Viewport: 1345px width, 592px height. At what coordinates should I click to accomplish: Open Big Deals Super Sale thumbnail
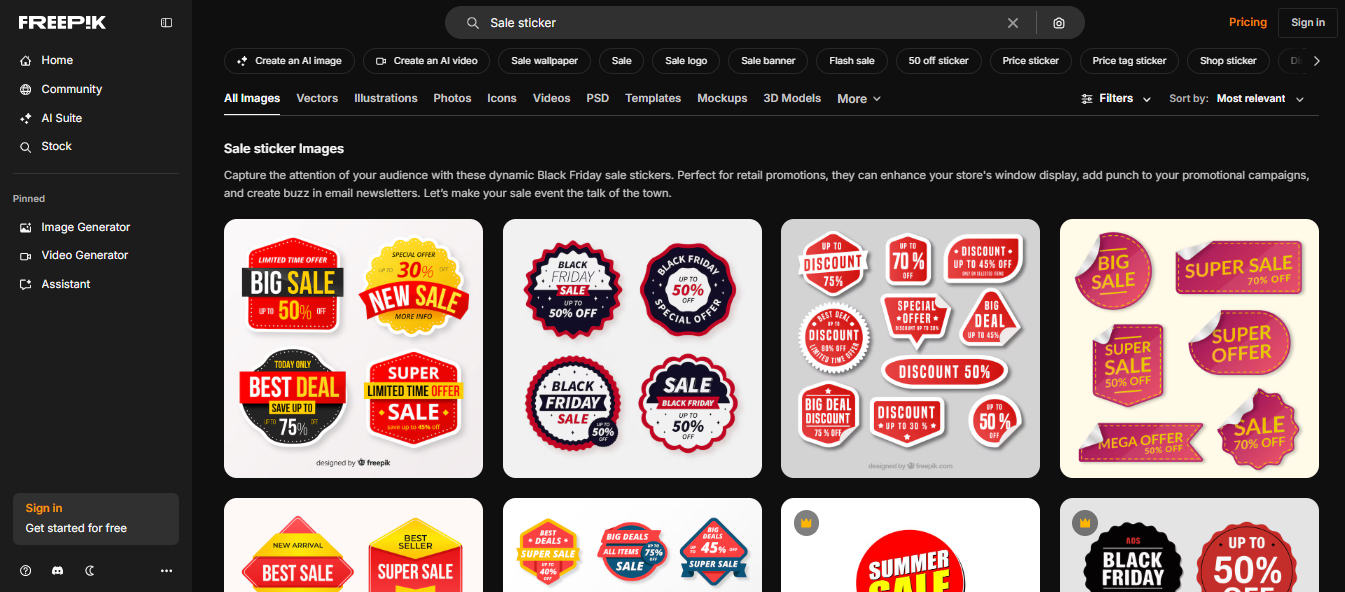pyautogui.click(x=632, y=545)
